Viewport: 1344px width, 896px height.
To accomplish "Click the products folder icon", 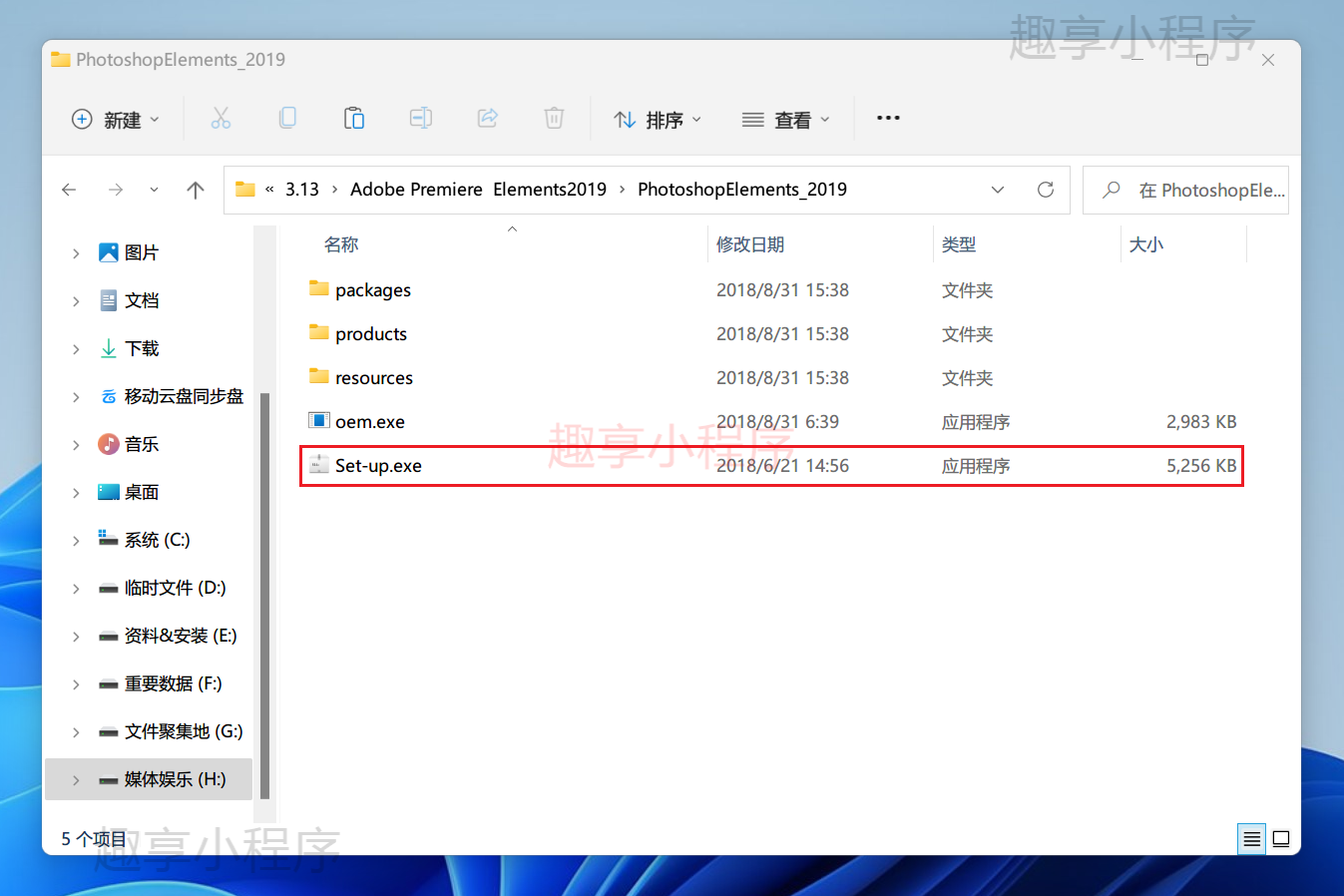I will coord(319,332).
